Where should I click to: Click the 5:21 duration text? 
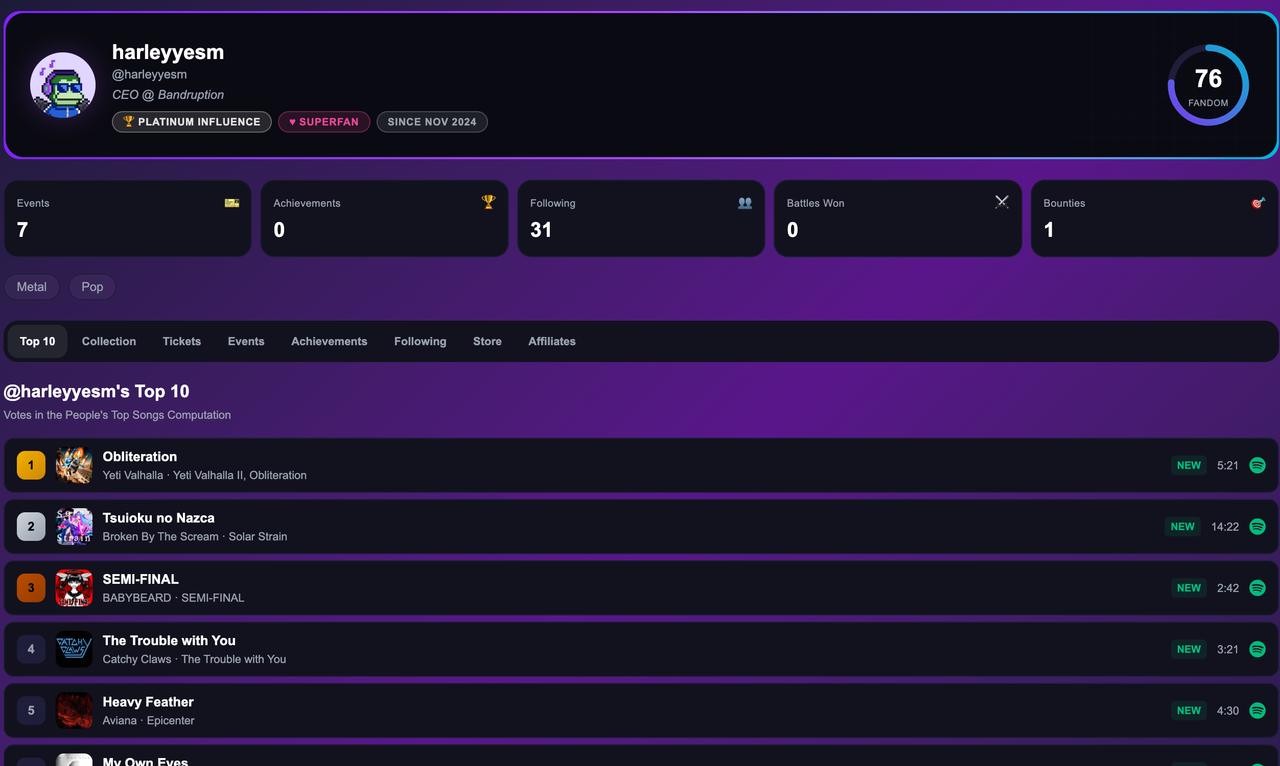1228,465
